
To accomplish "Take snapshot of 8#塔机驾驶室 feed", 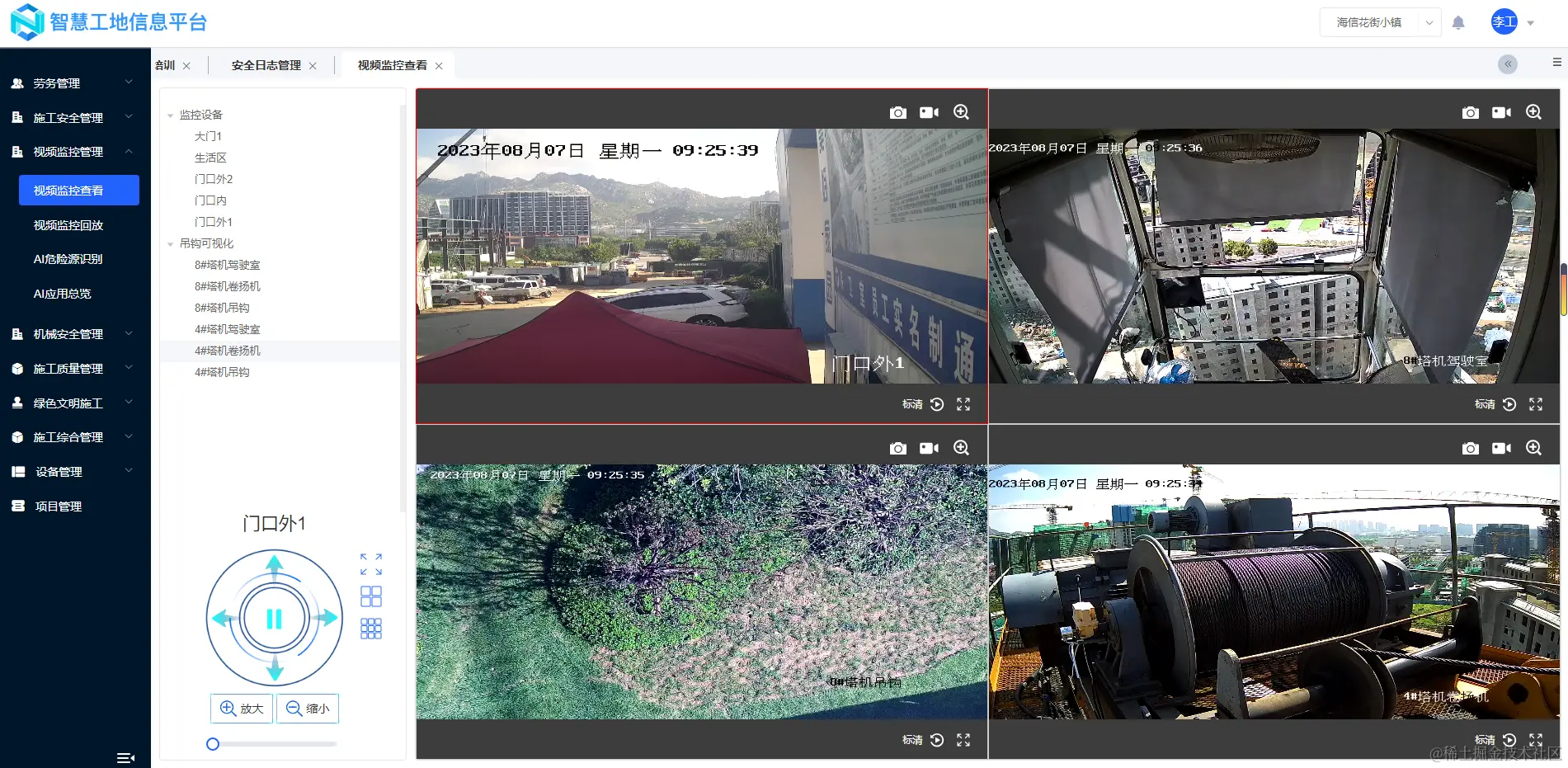I will click(x=1471, y=112).
